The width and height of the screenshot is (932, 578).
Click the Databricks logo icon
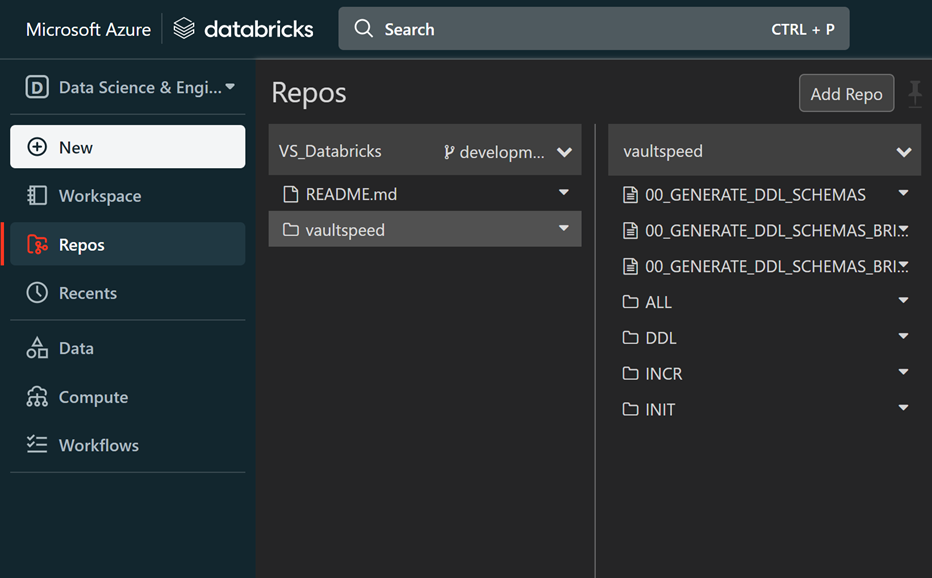(184, 29)
